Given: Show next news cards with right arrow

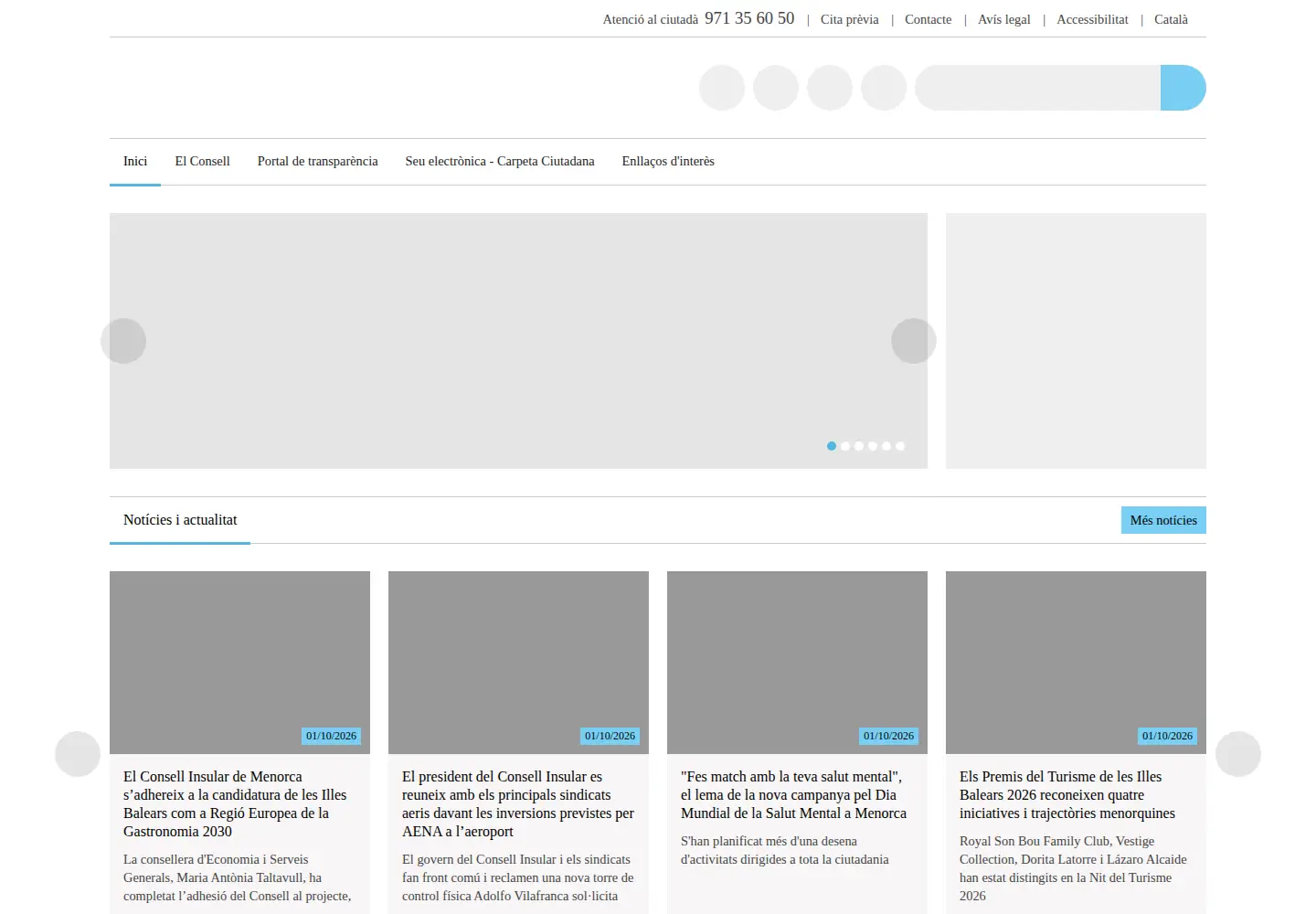Looking at the screenshot, I should tap(1238, 754).
